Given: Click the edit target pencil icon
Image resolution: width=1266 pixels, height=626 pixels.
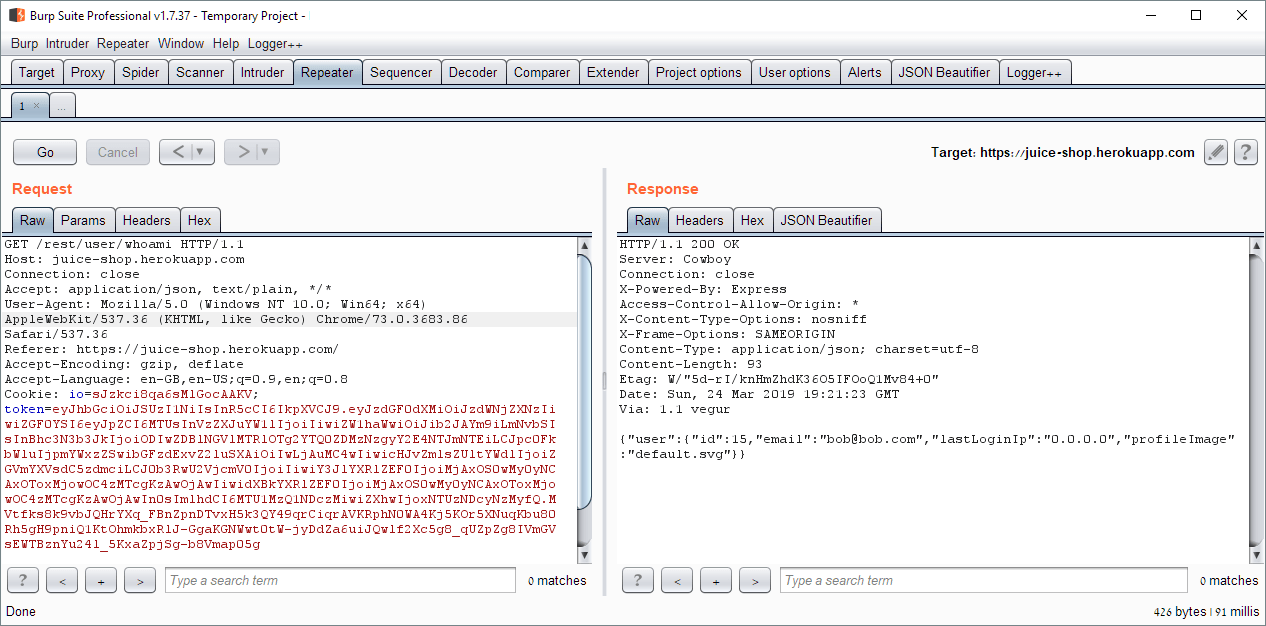Looking at the screenshot, I should pos(1215,152).
